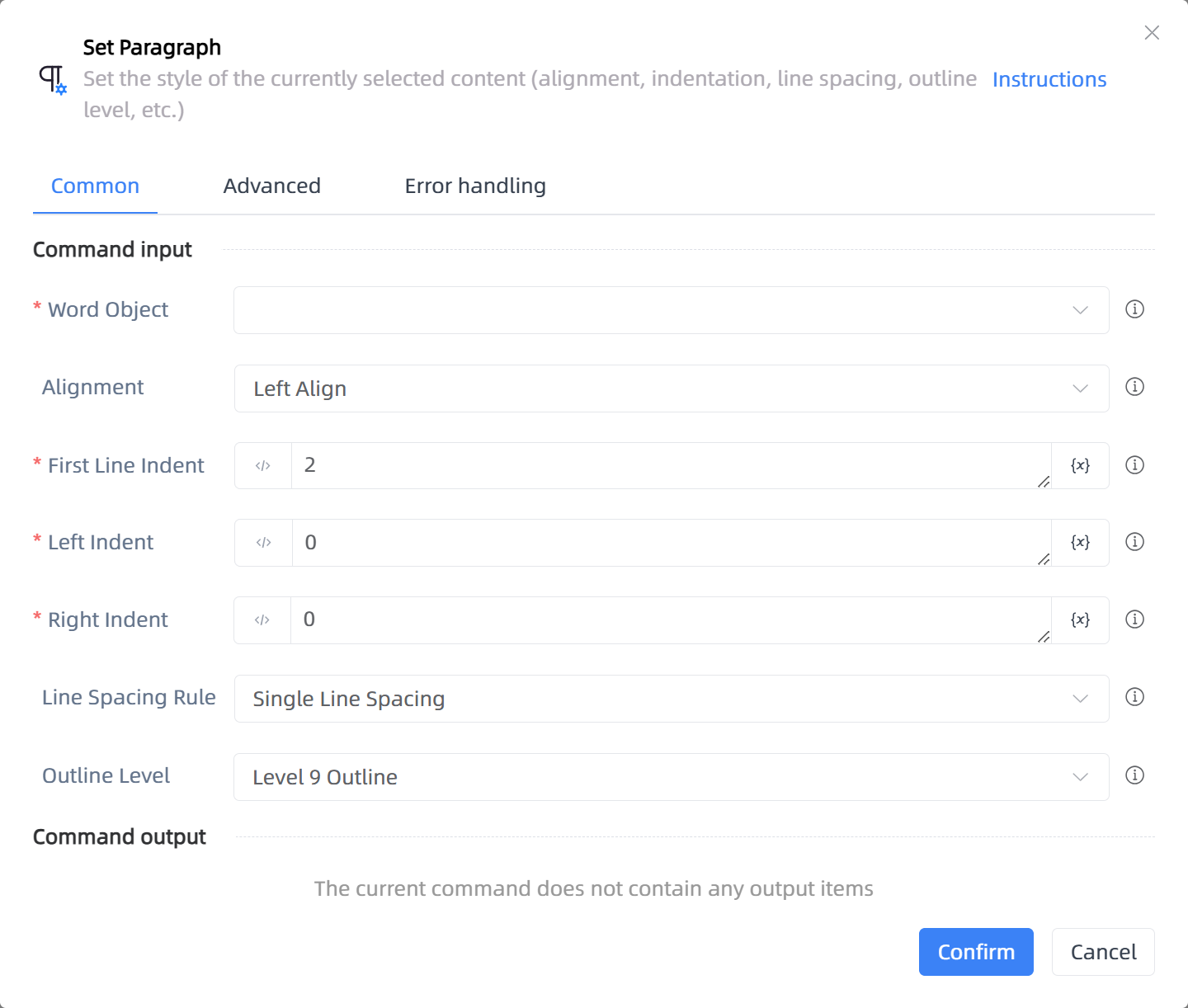The height and width of the screenshot is (1008, 1188).
Task: Expand the Outline Level dropdown
Action: click(x=671, y=777)
